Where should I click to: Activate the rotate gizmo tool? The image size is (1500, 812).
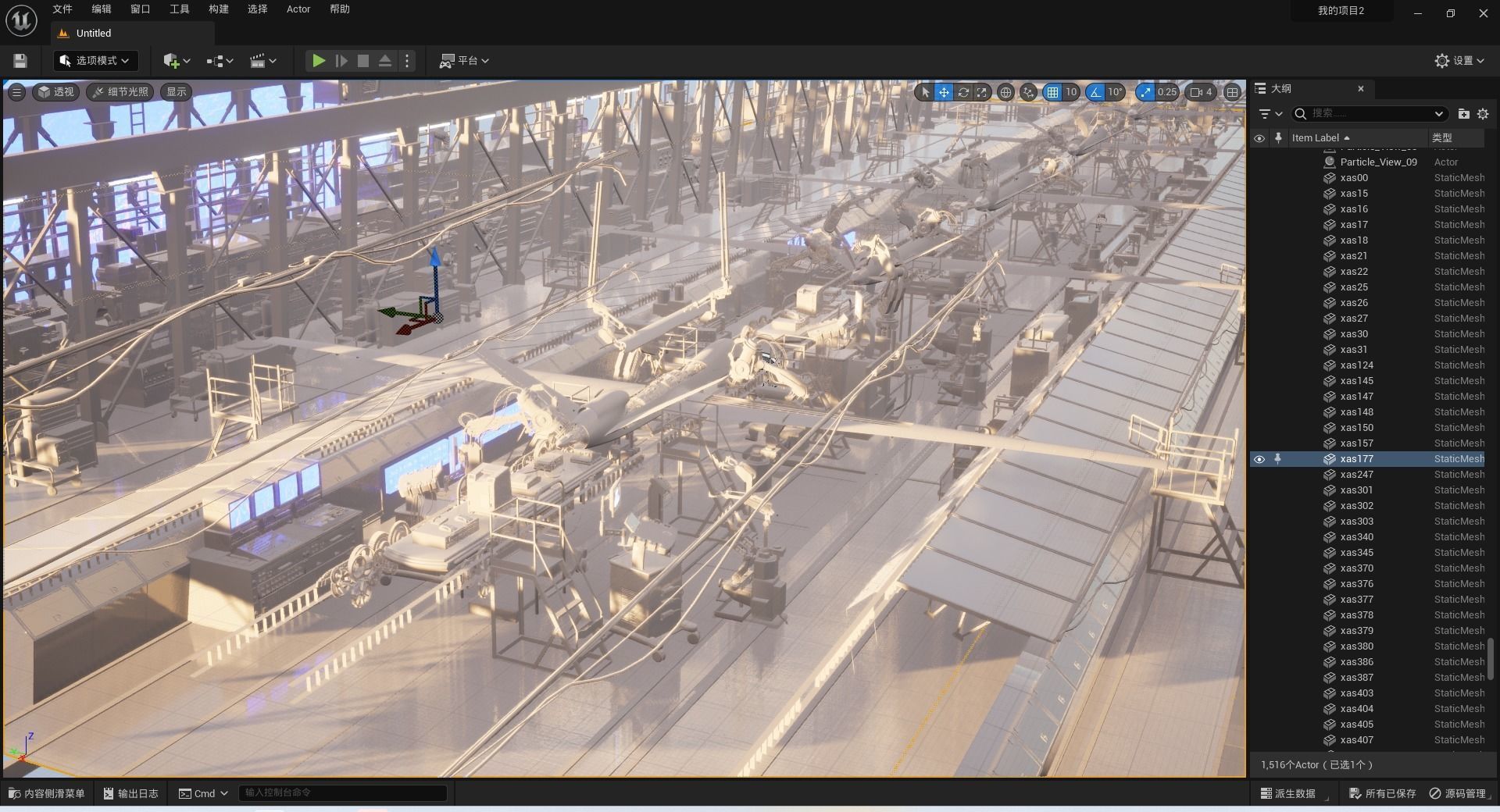pos(963,92)
